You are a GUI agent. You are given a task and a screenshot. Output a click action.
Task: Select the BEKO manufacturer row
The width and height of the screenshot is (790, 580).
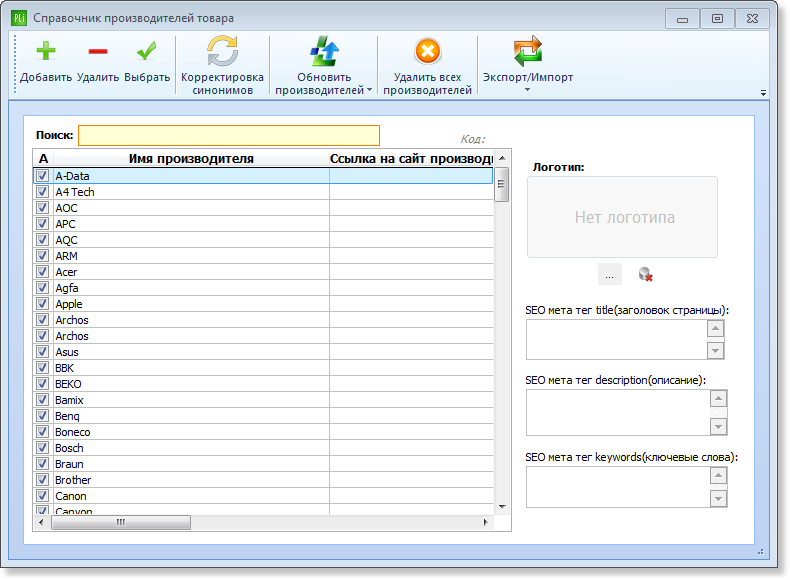(x=263, y=384)
